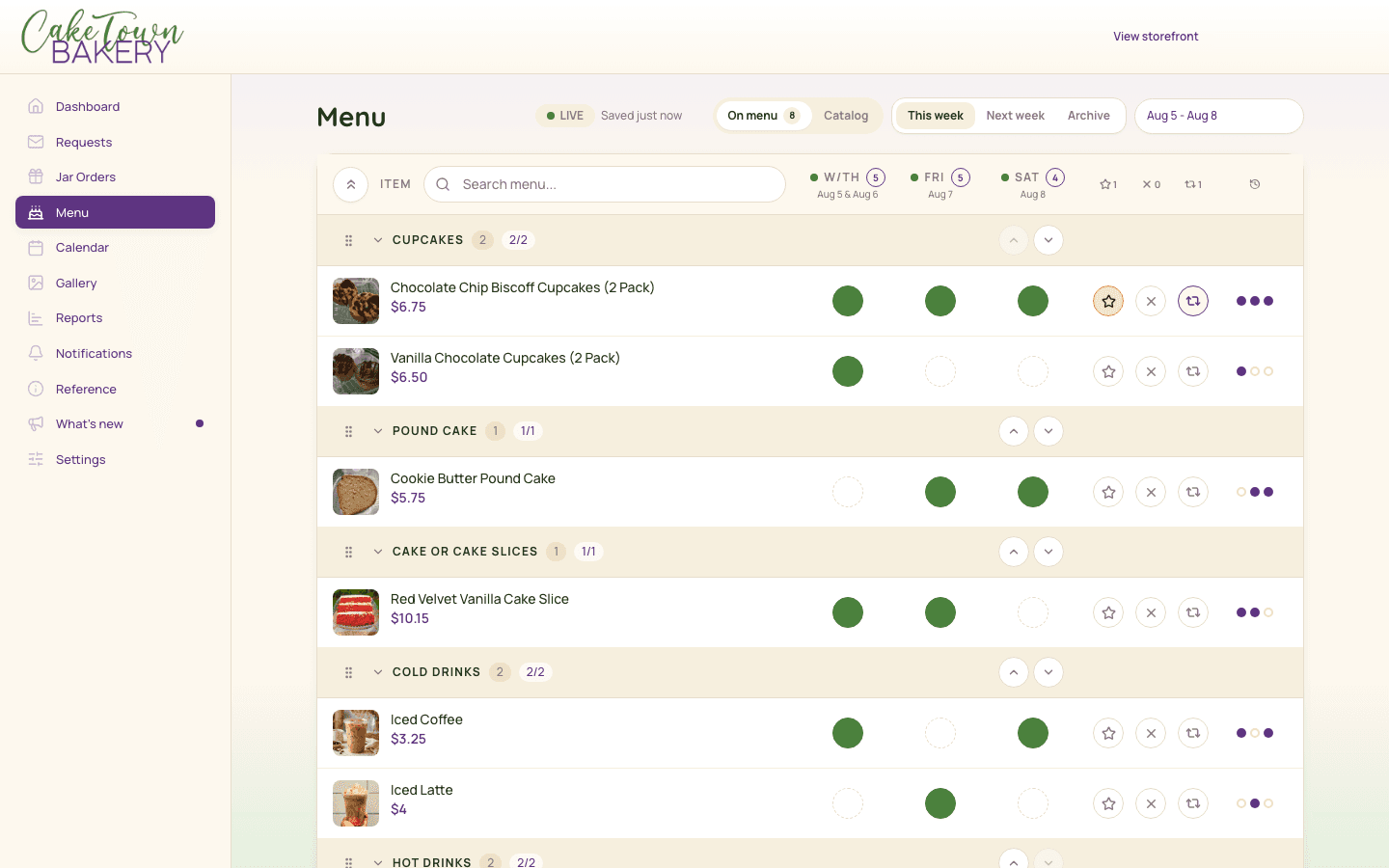Collapse the Cold Drinks section
The image size is (1389, 868).
[378, 672]
